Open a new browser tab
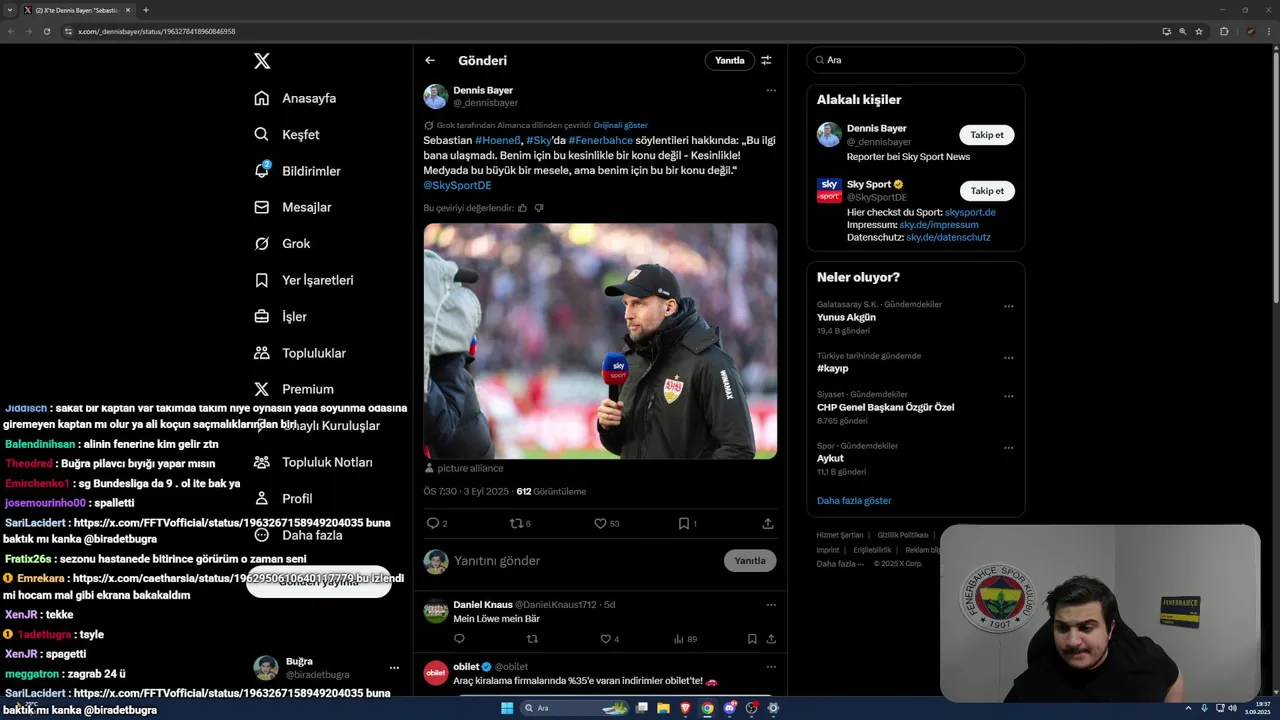 point(145,10)
